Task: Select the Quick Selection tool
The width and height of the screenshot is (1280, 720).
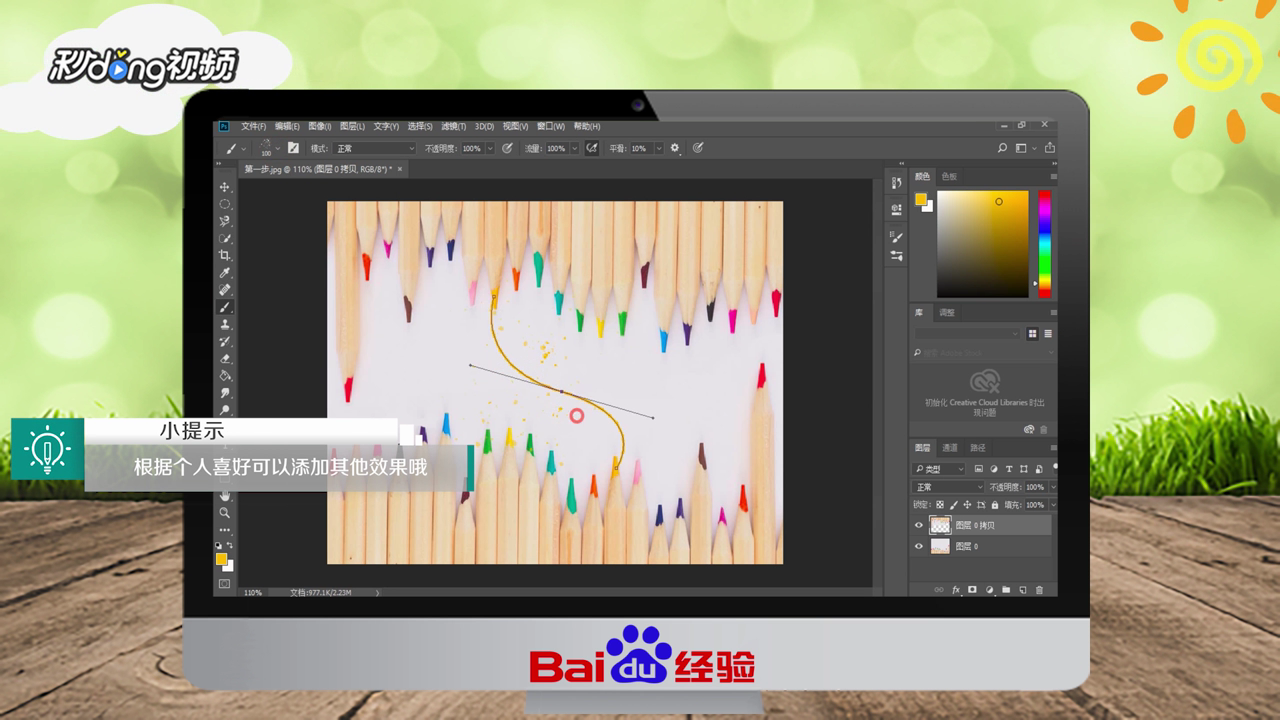Action: click(x=225, y=238)
